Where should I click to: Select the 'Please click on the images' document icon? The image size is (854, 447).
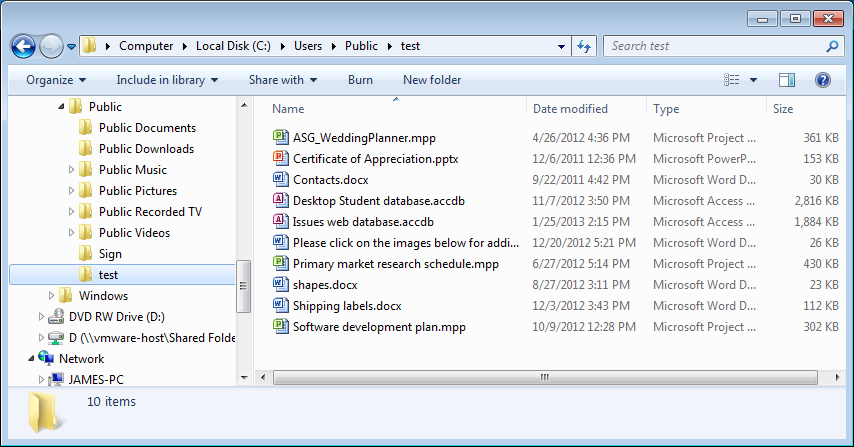[280, 242]
